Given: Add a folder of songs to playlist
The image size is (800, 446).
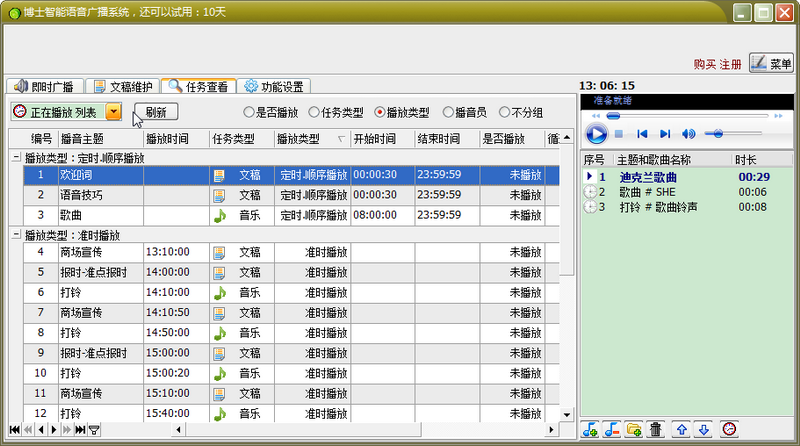Looking at the screenshot, I should coord(634,430).
